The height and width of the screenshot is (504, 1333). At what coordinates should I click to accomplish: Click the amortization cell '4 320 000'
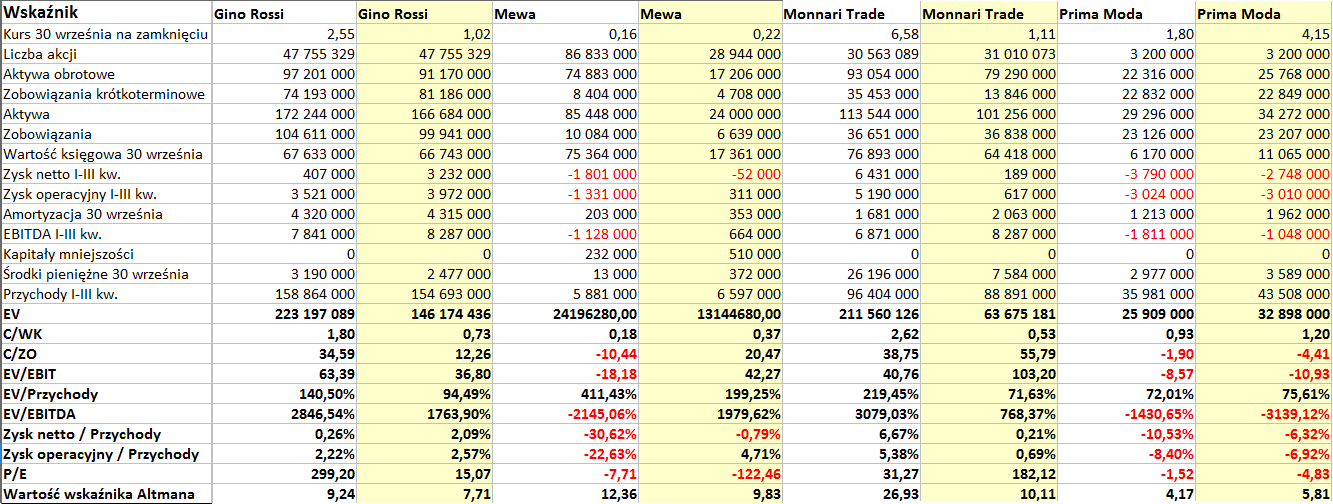coord(284,214)
